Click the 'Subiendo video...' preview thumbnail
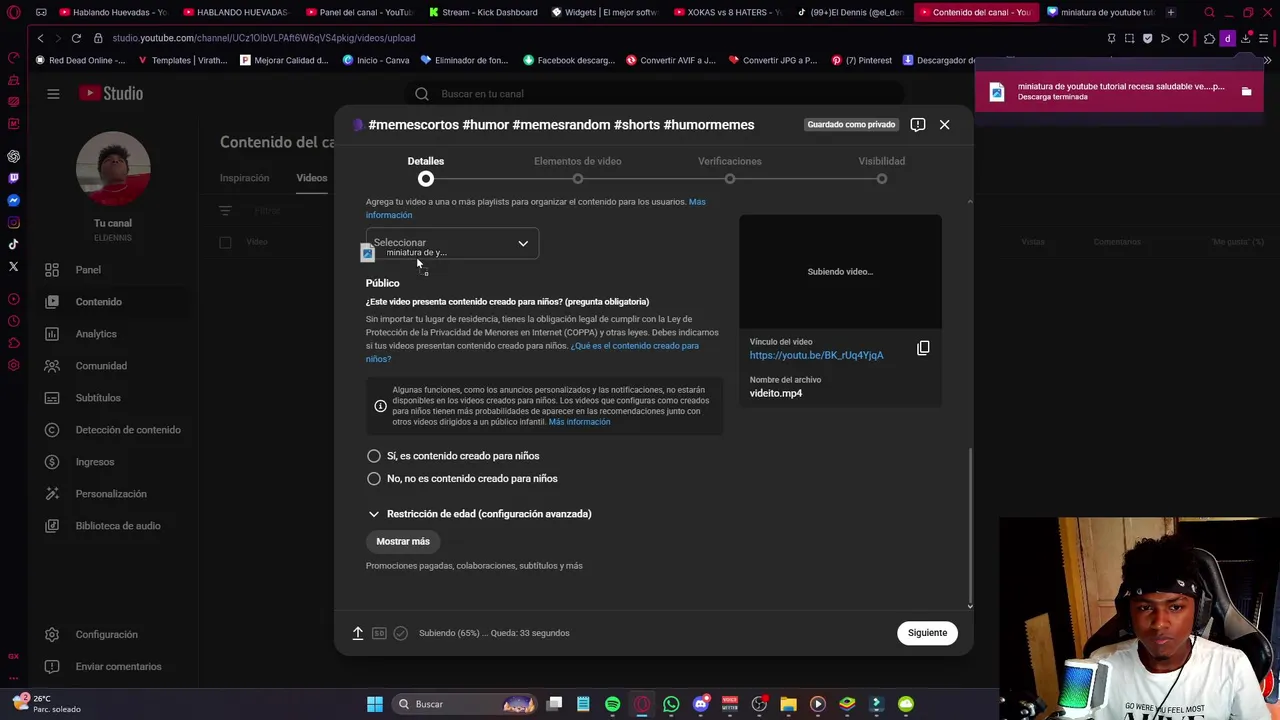This screenshot has height=720, width=1280. pos(840,272)
